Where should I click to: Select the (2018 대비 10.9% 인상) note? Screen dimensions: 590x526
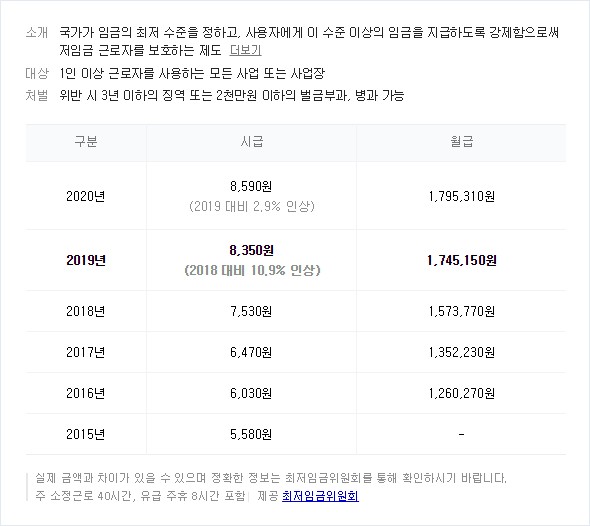[x=252, y=270]
